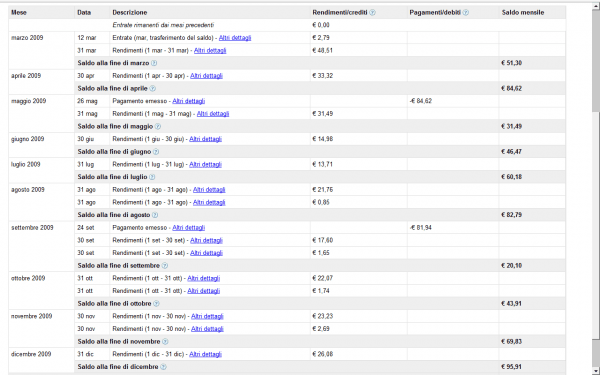
Task: Click help icon beside Saldo alla fine di aprile
Action: tap(152, 88)
